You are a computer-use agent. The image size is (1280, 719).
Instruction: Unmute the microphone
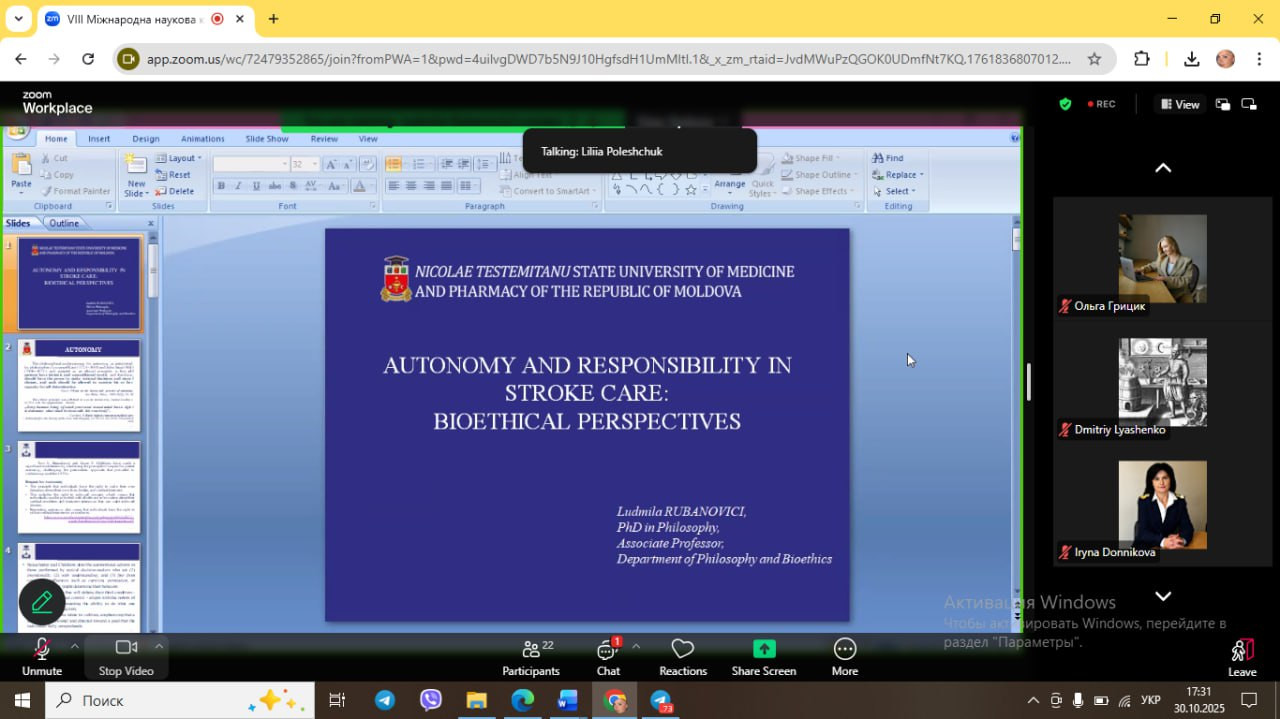click(42, 649)
